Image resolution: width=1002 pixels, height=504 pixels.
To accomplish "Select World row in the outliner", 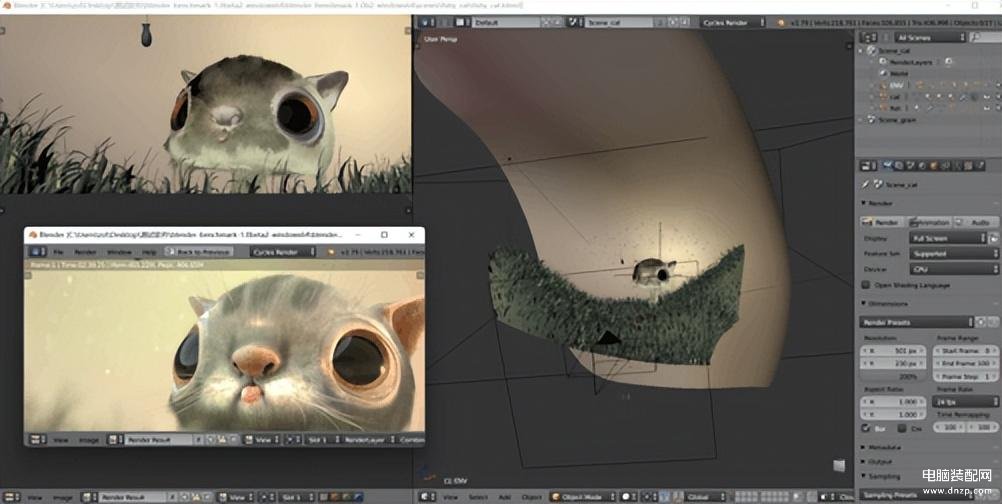I will click(898, 73).
